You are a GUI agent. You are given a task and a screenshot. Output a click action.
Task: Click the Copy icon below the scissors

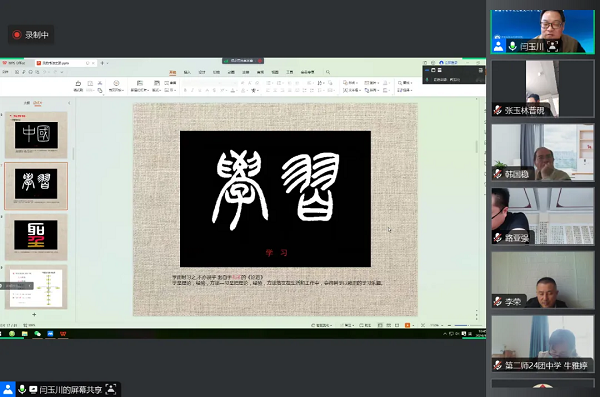pyautogui.click(x=100, y=90)
